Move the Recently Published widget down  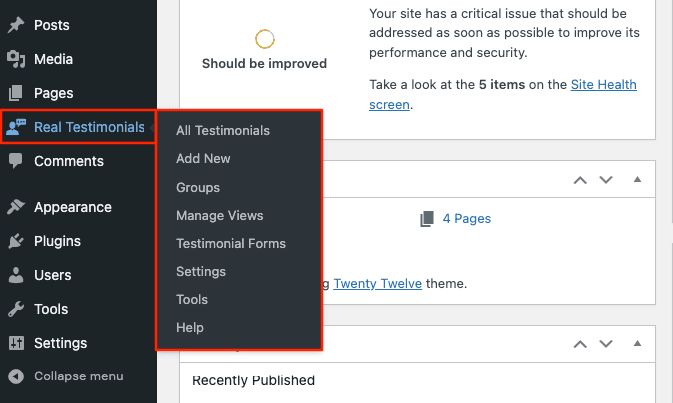click(x=606, y=344)
